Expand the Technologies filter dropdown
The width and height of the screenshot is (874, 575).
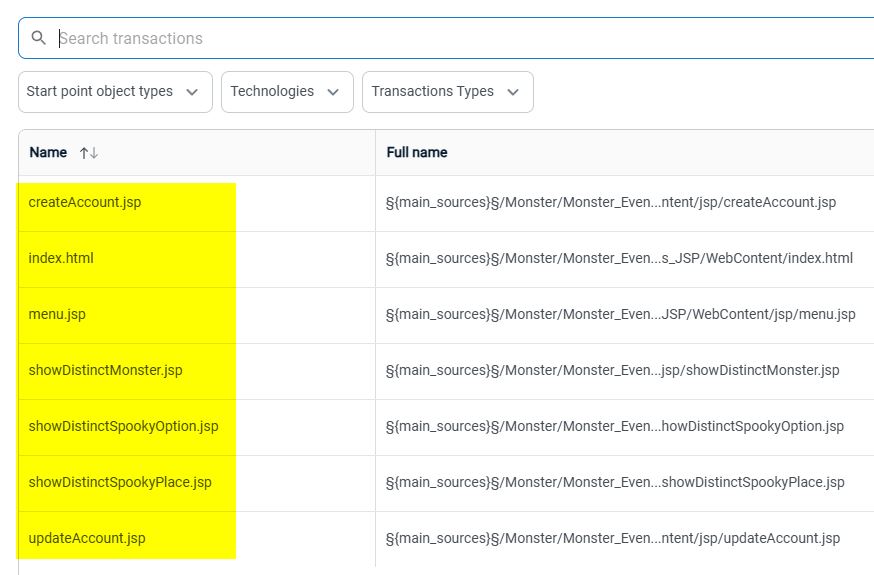pos(287,91)
